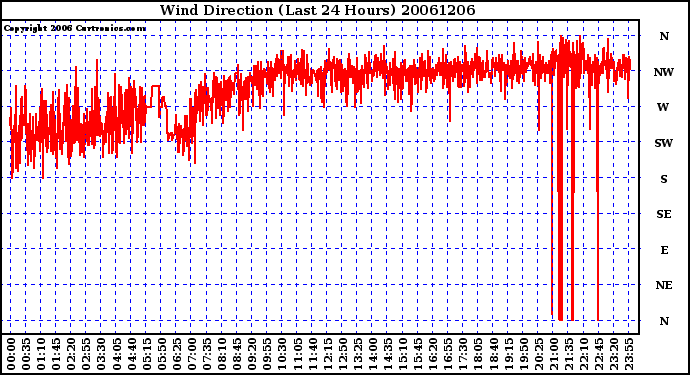Click the 22:45 time axis label
Viewport: 690px width, 375px height.
pos(598,354)
